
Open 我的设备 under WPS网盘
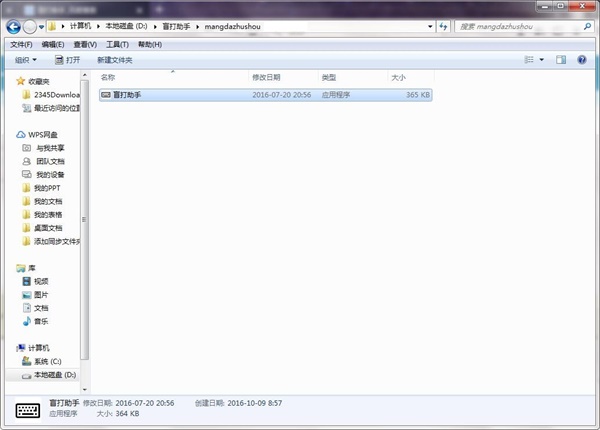[x=43, y=175]
